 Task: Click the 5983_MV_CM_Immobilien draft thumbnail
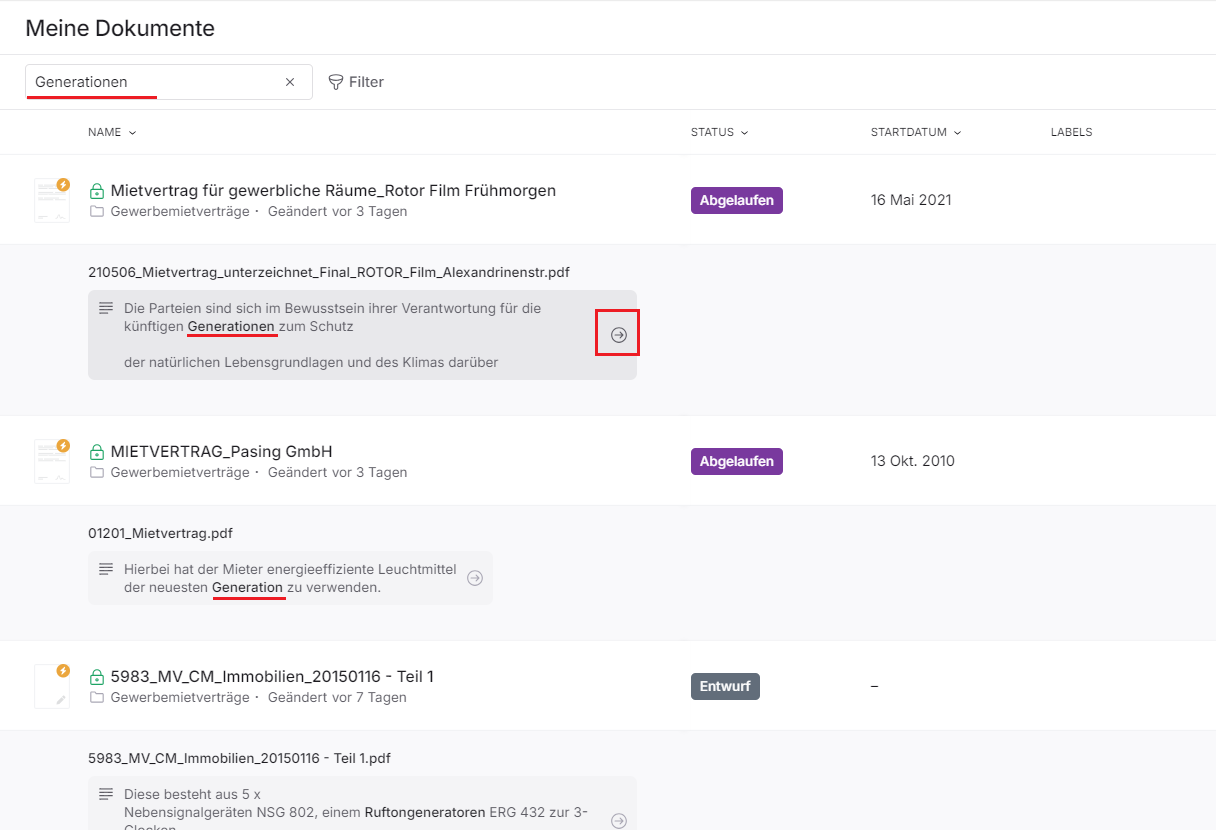click(x=52, y=686)
